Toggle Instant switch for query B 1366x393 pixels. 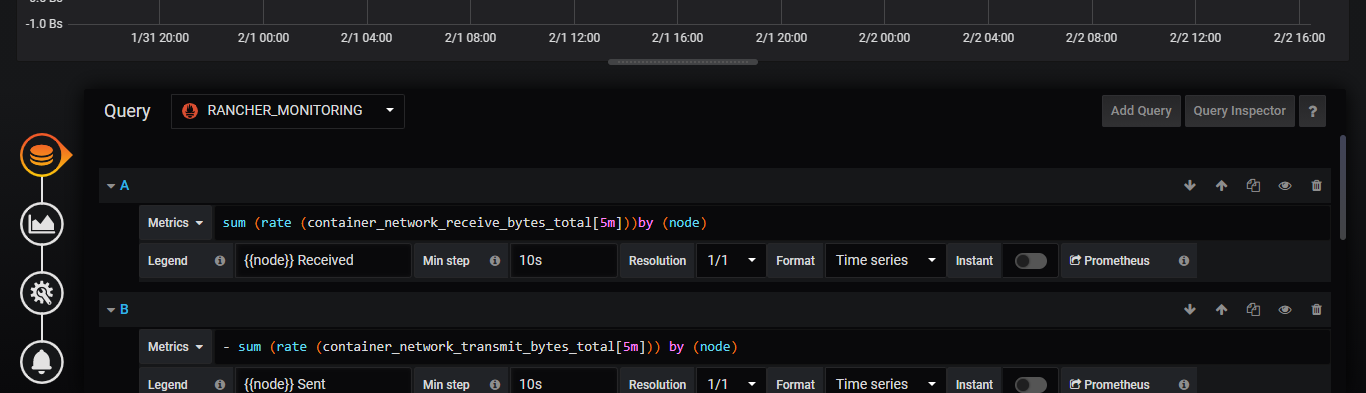1031,385
